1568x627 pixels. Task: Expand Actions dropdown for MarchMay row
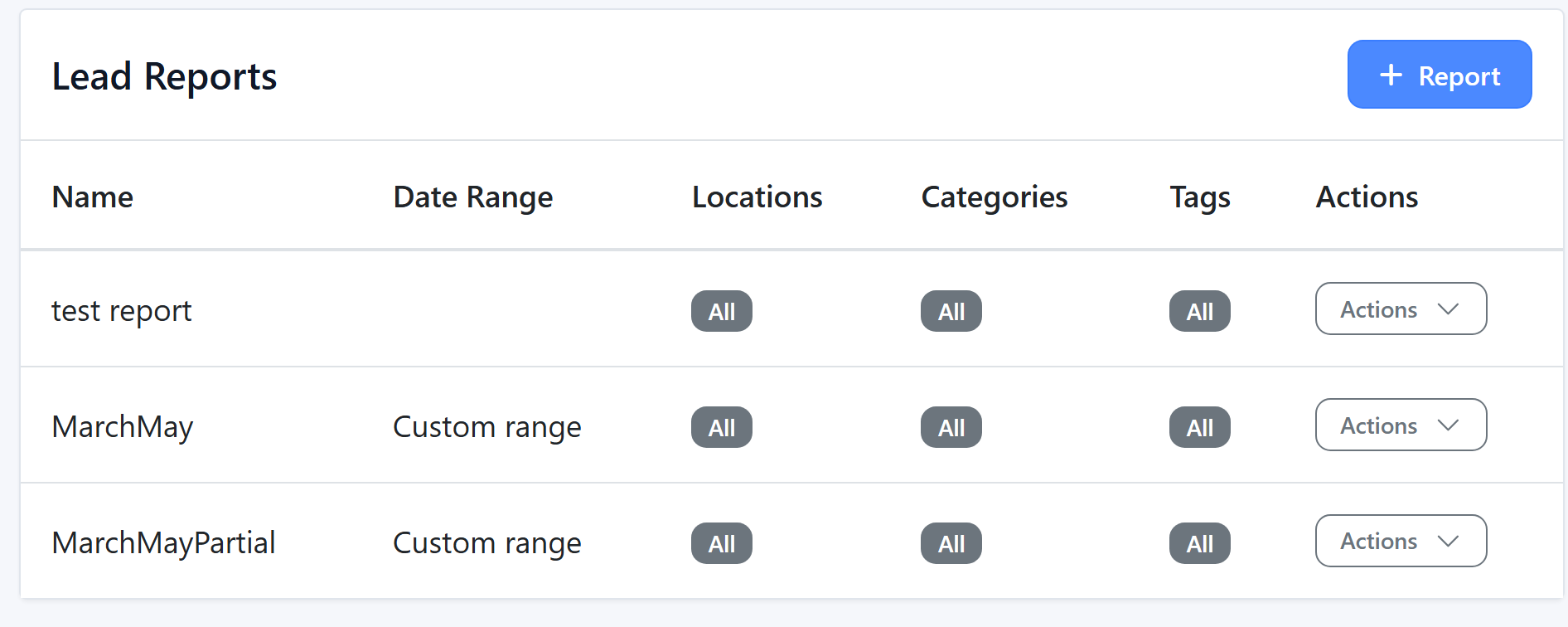[1400, 425]
